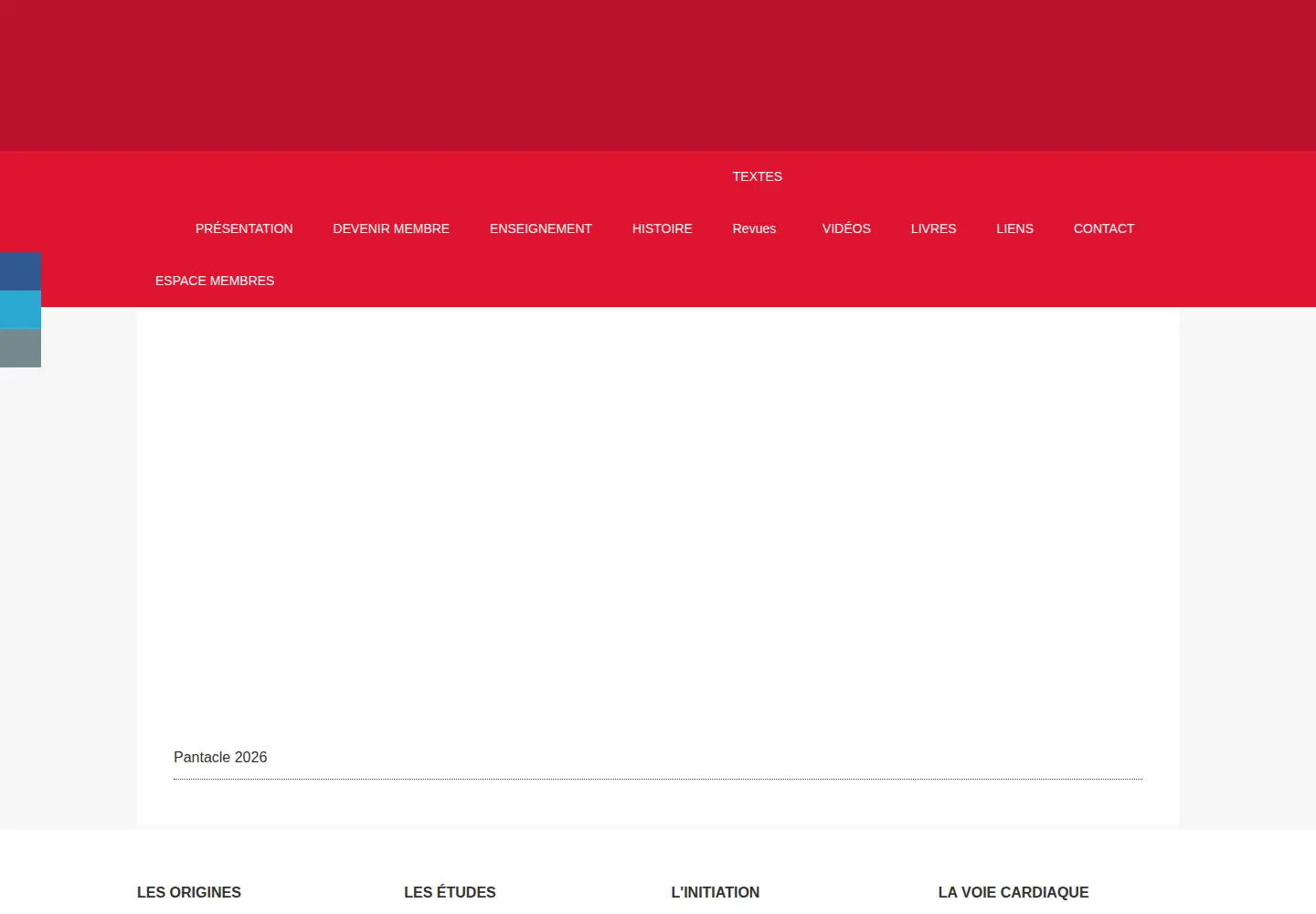Screen dimensions: 1316x914
Task: Click the LA VOIE CARDIAQUE footer heading
Action: pyautogui.click(x=1014, y=892)
